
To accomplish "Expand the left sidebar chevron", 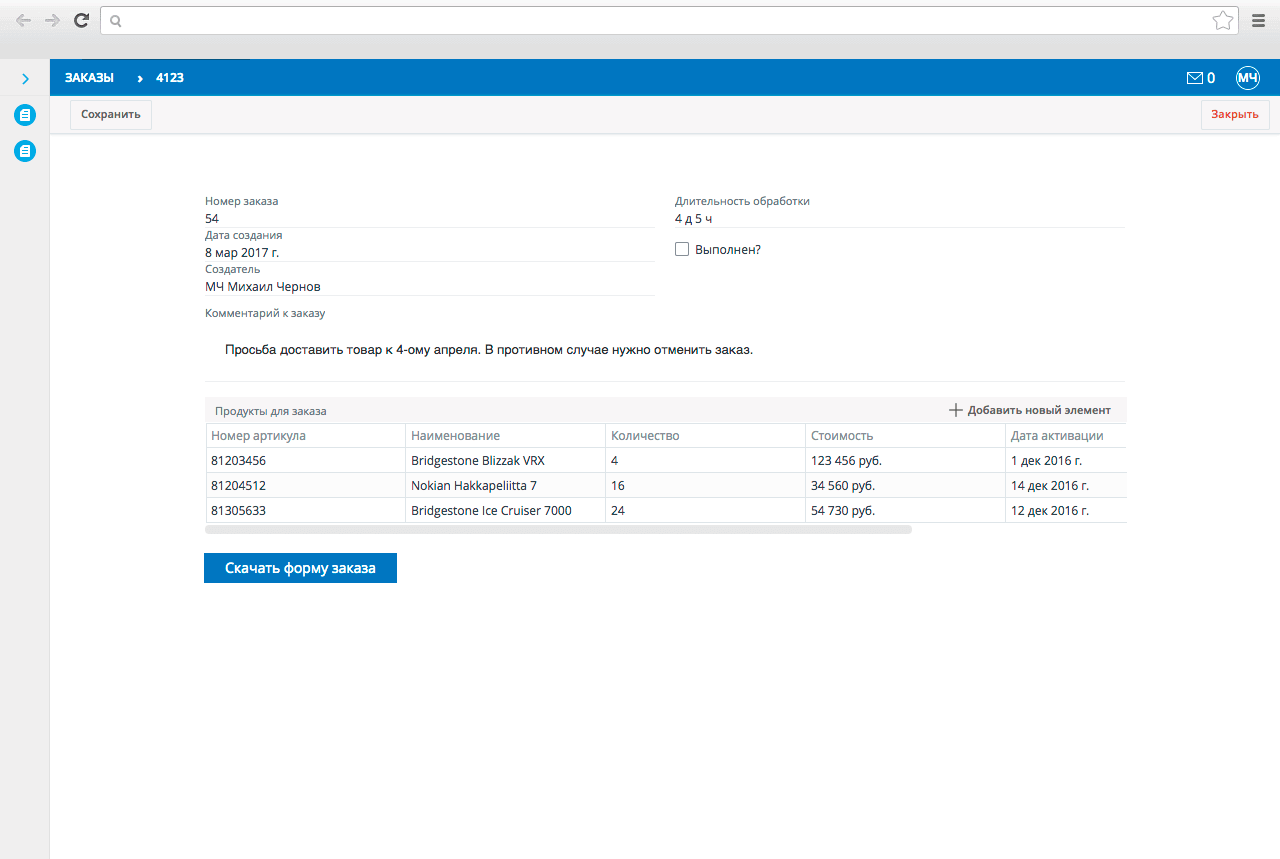I will click(25, 78).
